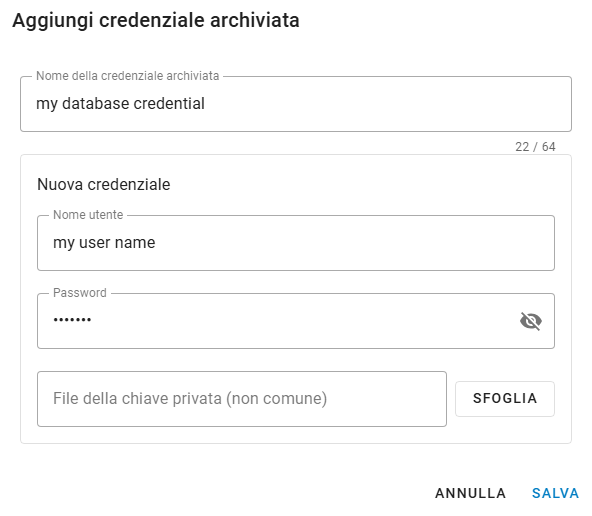The height and width of the screenshot is (516, 592).
Task: Toggle password visibility with the eye icon
Action: pyautogui.click(x=531, y=321)
